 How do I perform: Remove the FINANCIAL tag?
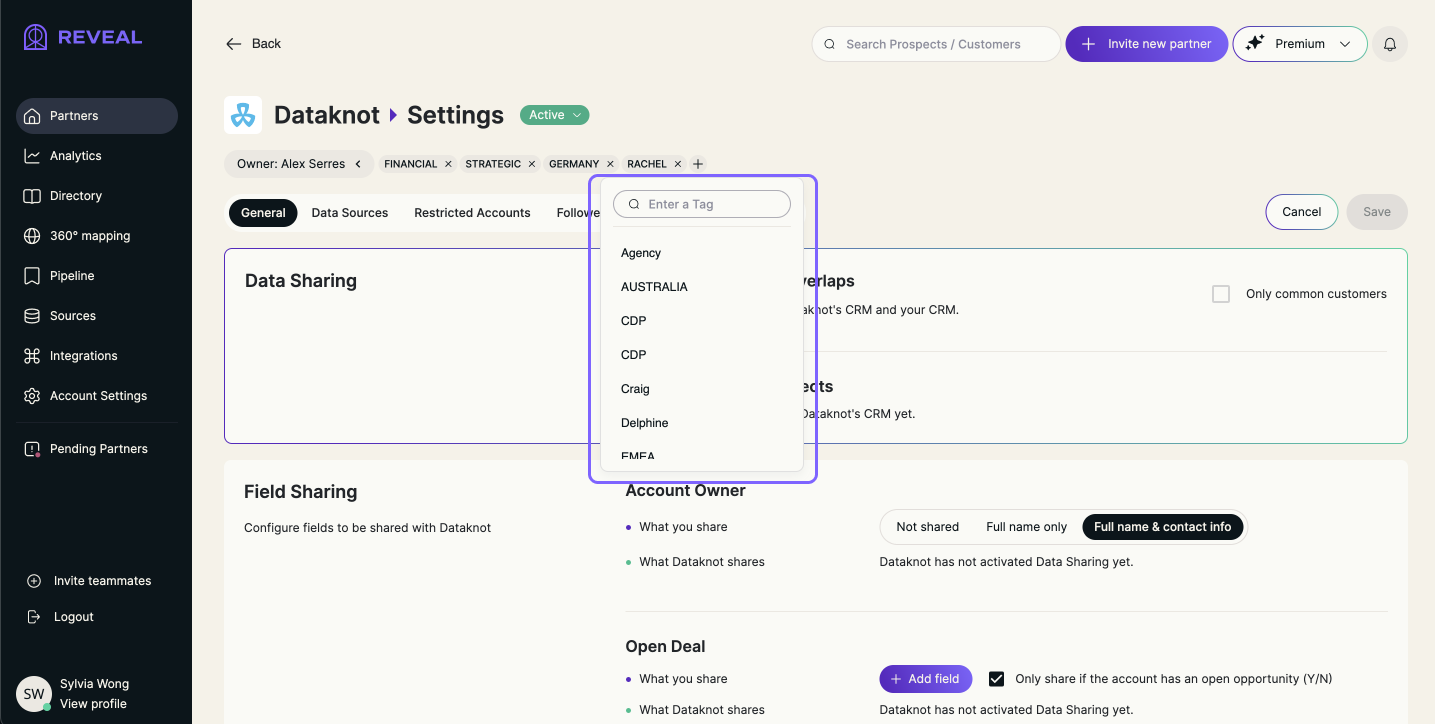[448, 164]
